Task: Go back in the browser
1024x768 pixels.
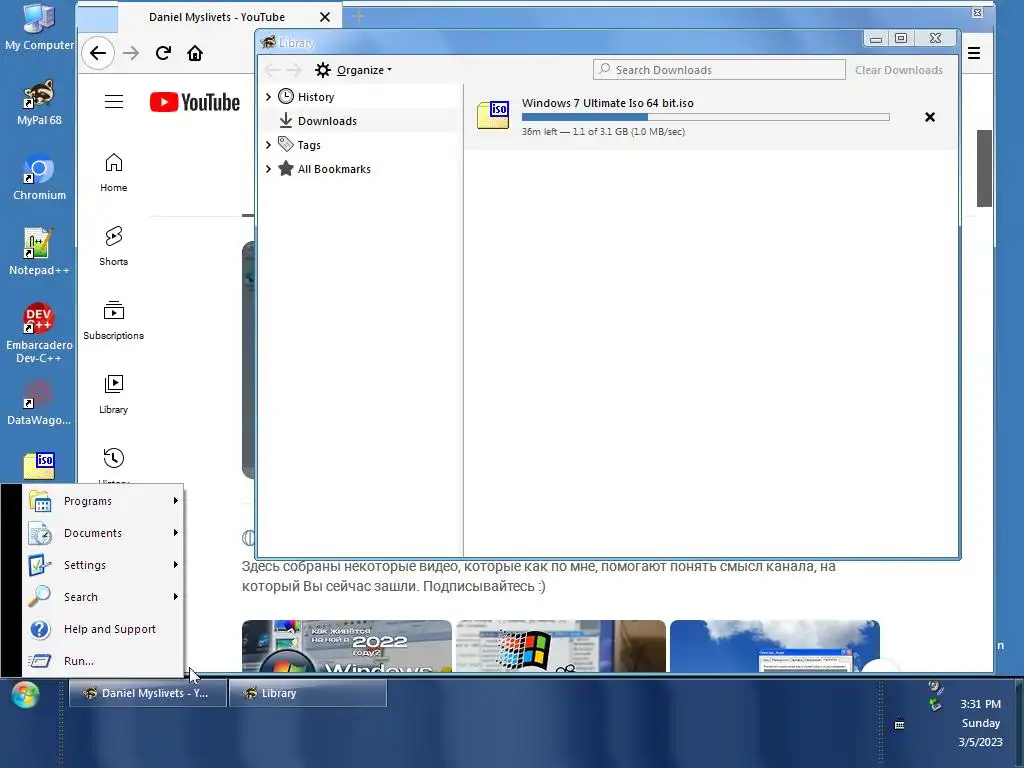Action: click(98, 54)
